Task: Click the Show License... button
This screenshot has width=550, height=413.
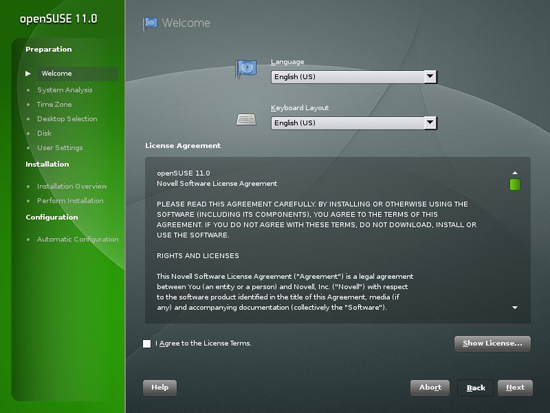Action: coord(492,344)
